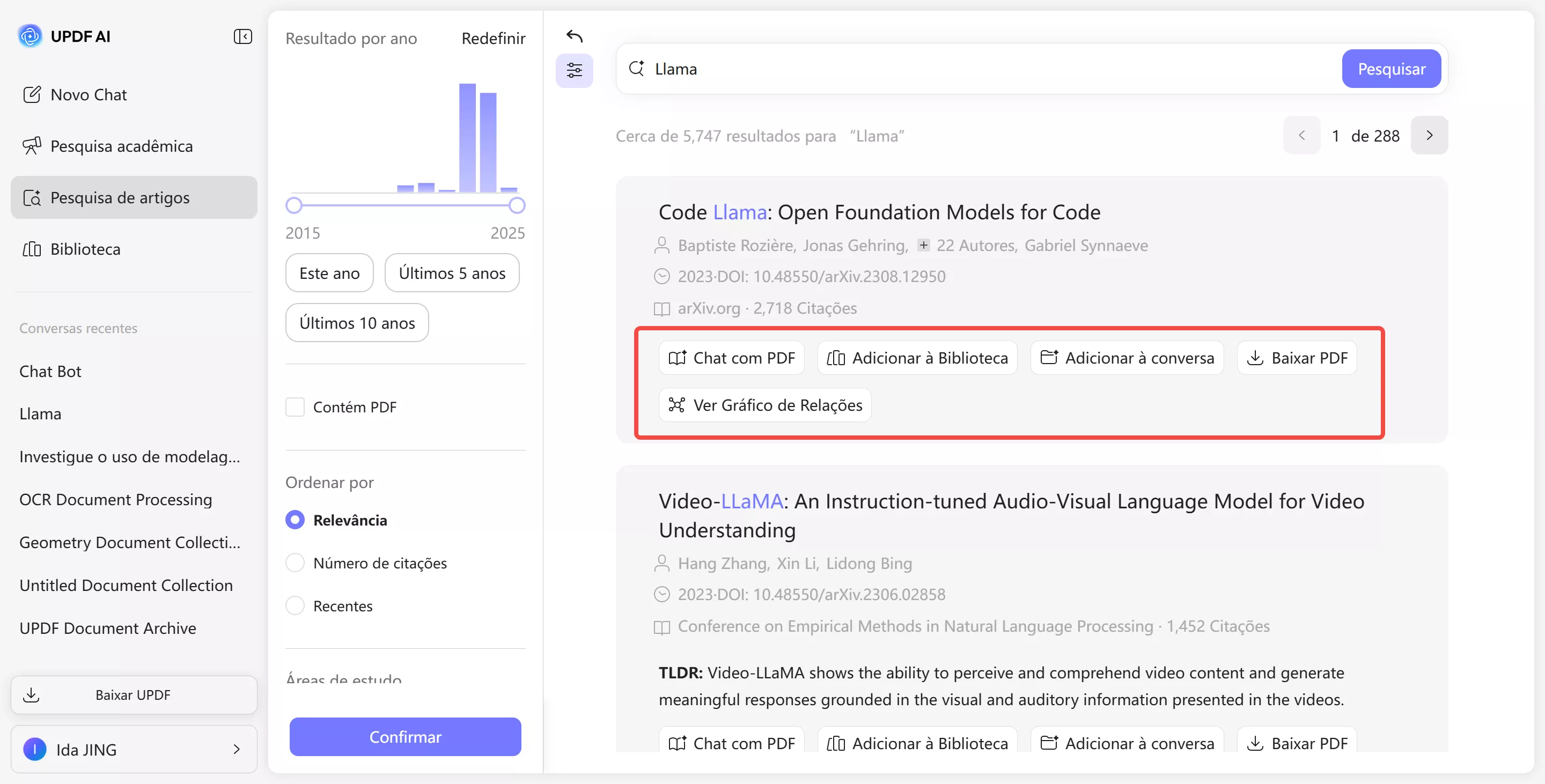Click the AI search icon in the search box
Screen dimensions: 1545x784
point(636,69)
